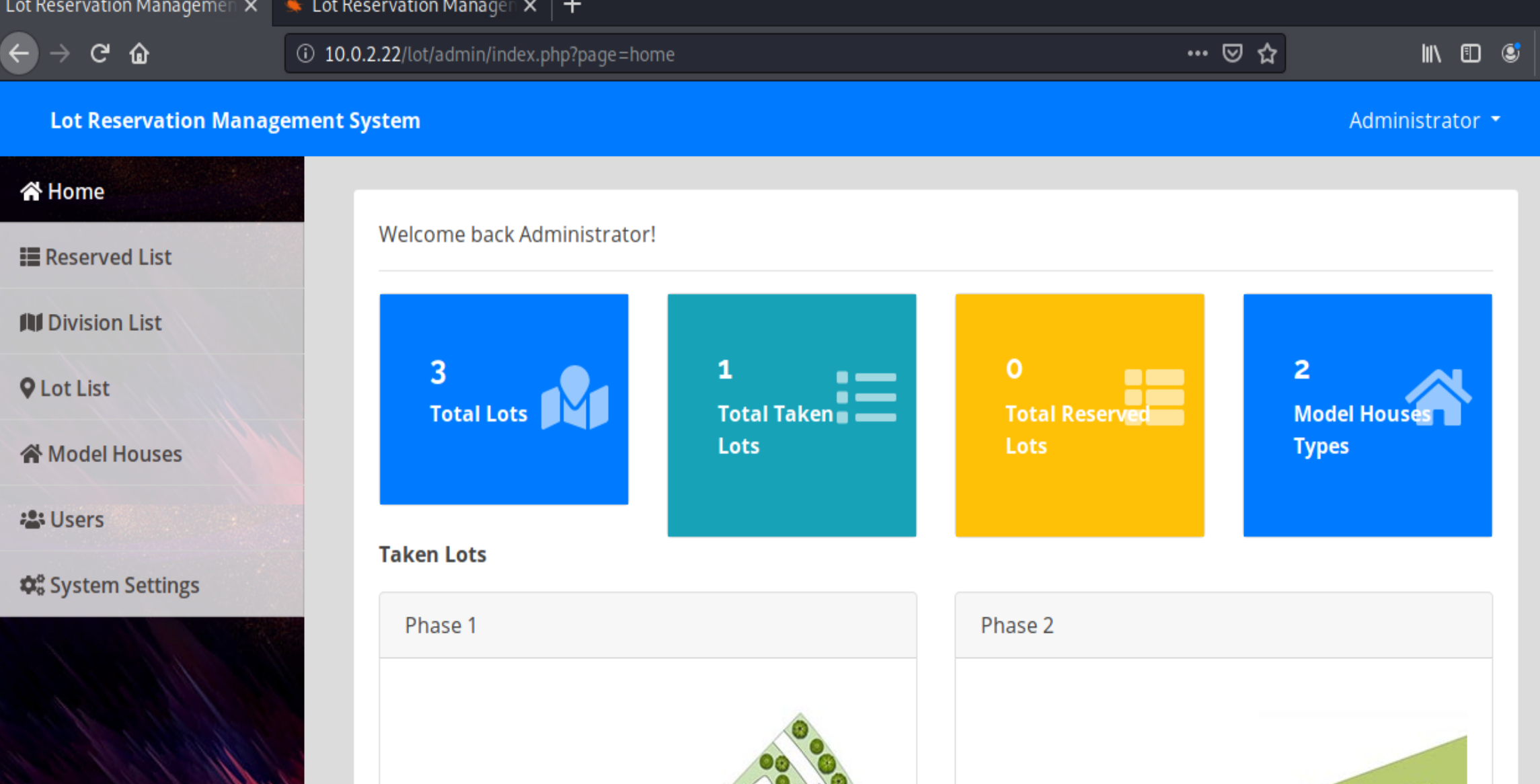Close the second Lot Reservation tab
This screenshot has height=784, width=1540.
point(530,7)
